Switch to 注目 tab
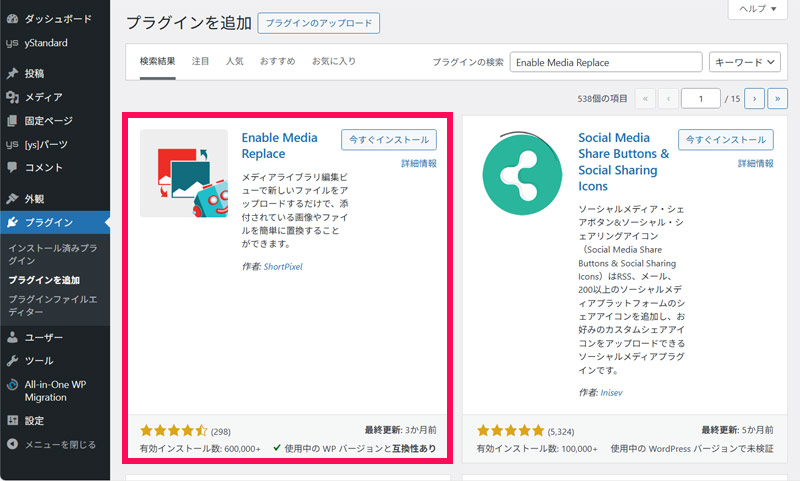800x481 pixels. [201, 61]
